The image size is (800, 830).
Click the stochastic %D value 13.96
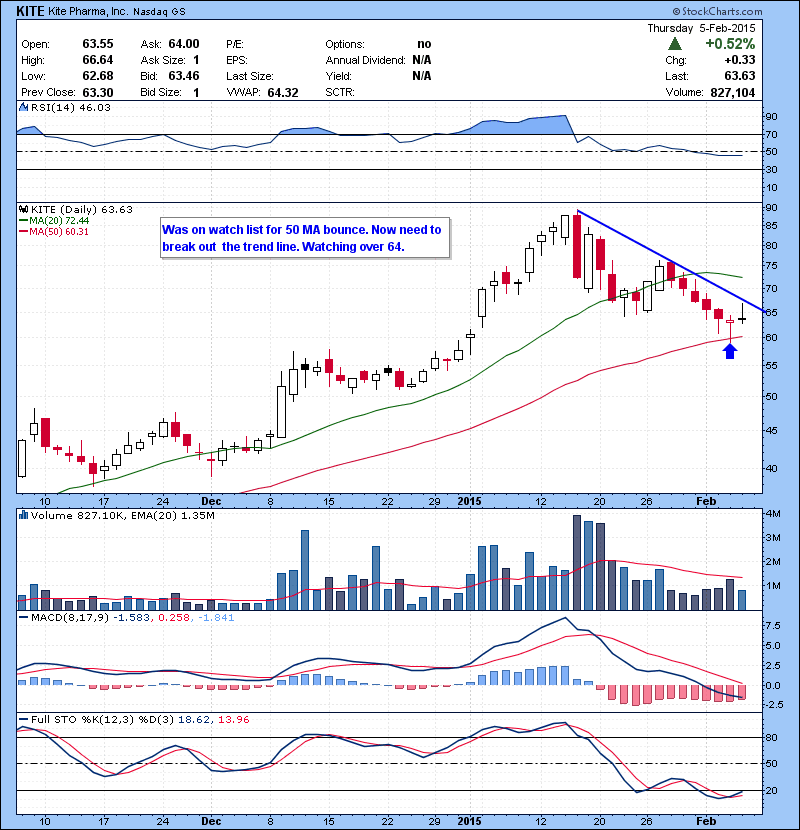pyautogui.click(x=233, y=719)
